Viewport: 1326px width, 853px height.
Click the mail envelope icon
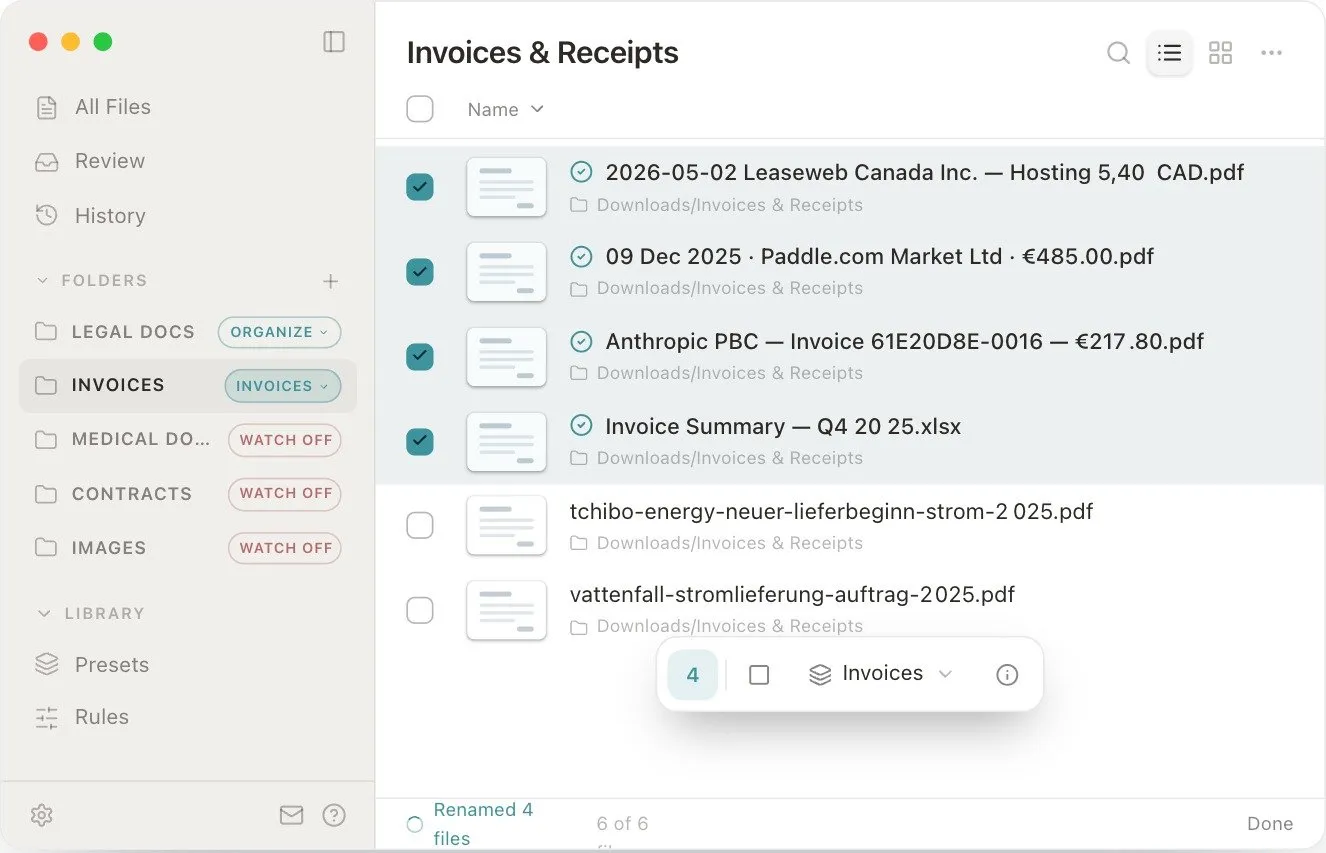click(291, 815)
